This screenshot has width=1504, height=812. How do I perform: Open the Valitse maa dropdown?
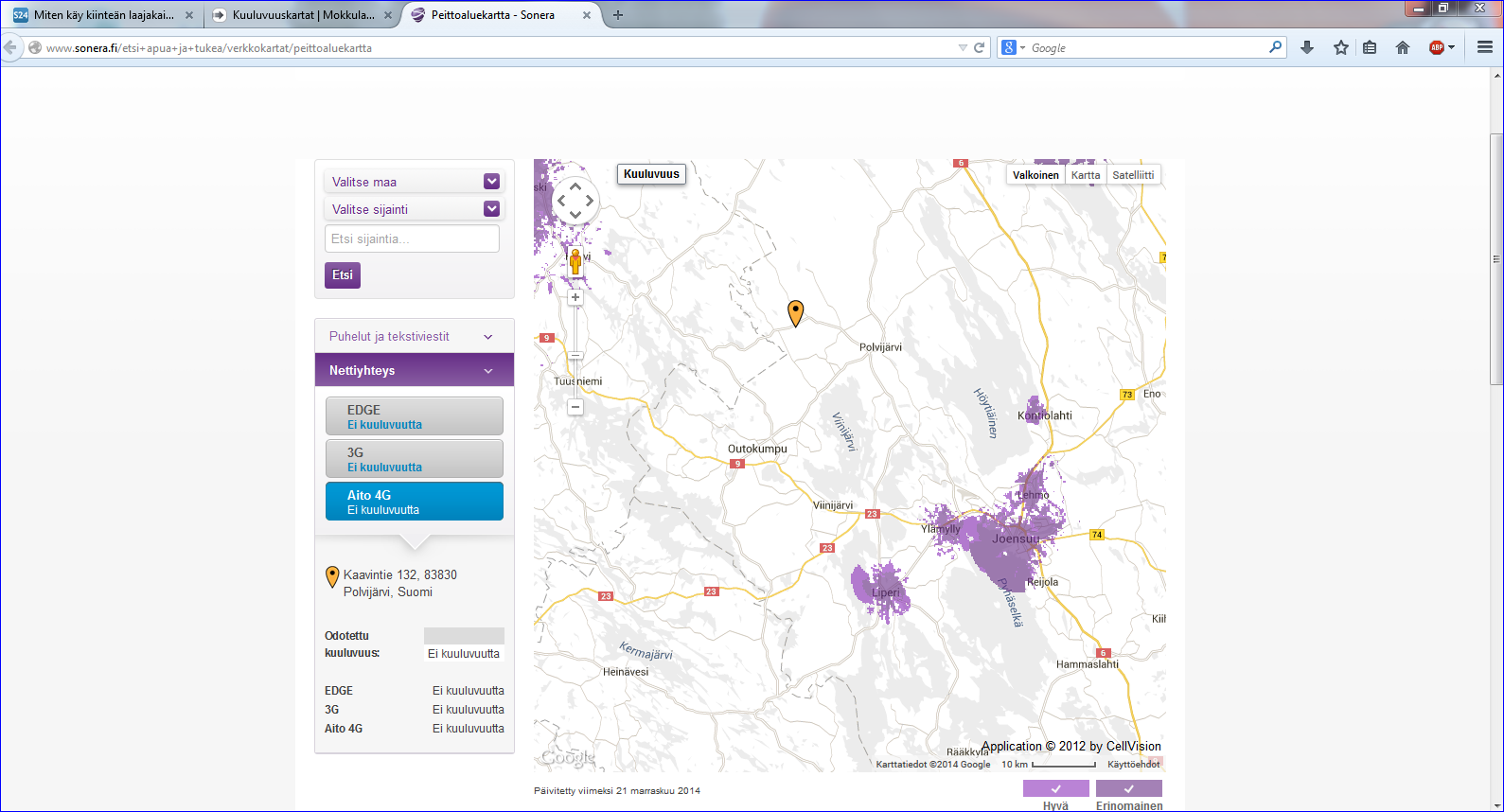(413, 182)
